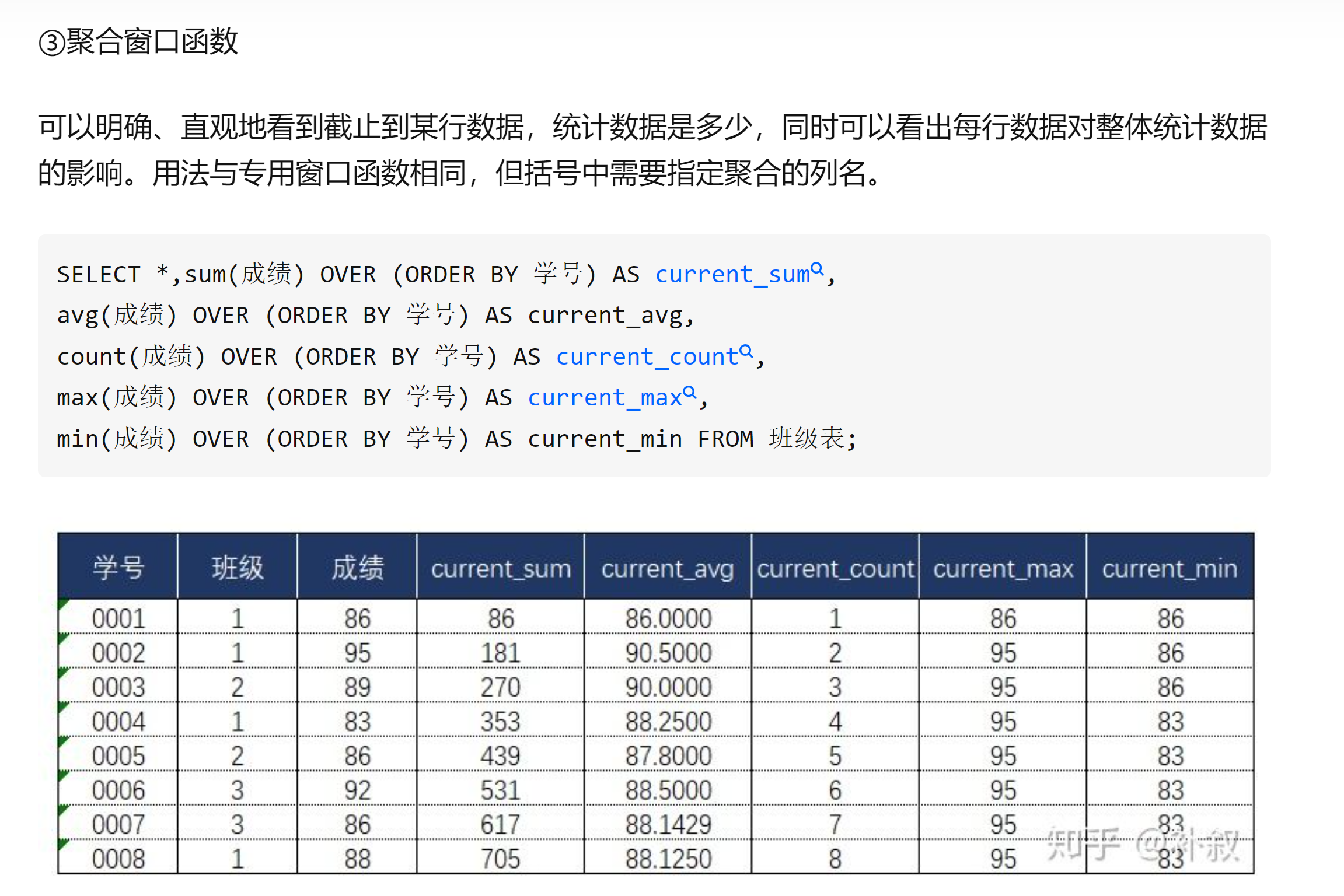Click the 知乎 watermark on the table image
This screenshot has height=896, width=1344.
tap(1084, 844)
